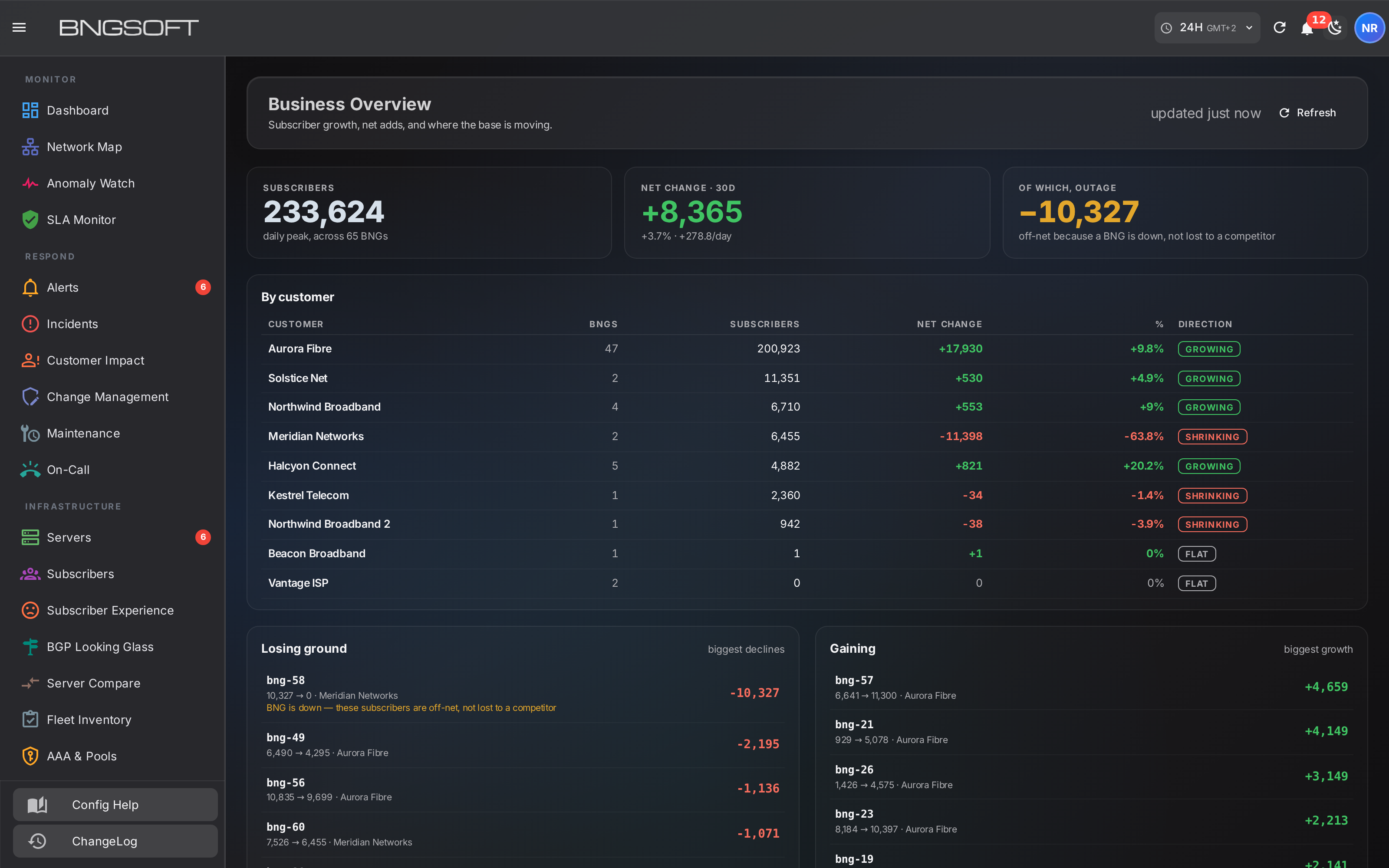Viewport: 1389px width, 868px height.
Task: Click the top bar reload icon
Action: coord(1279,27)
